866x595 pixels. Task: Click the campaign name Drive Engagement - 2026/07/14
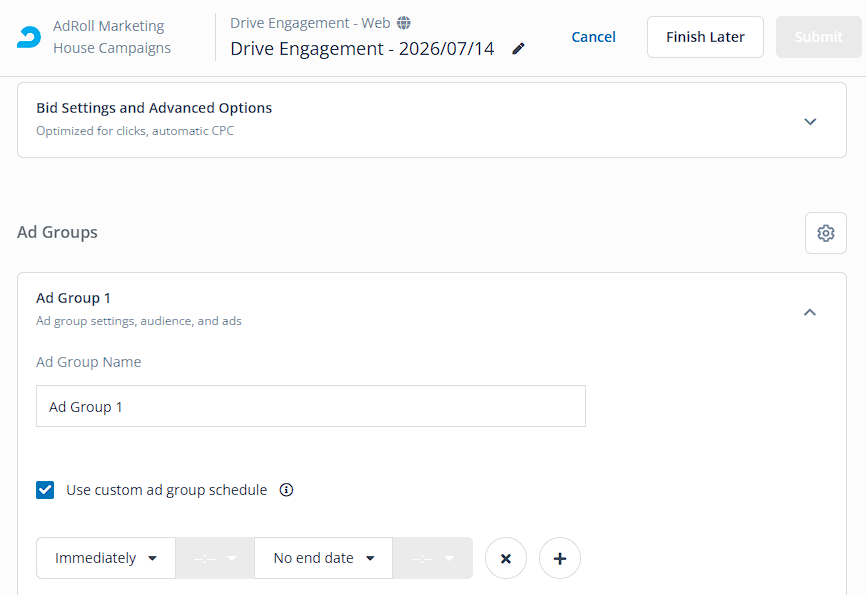tap(362, 49)
